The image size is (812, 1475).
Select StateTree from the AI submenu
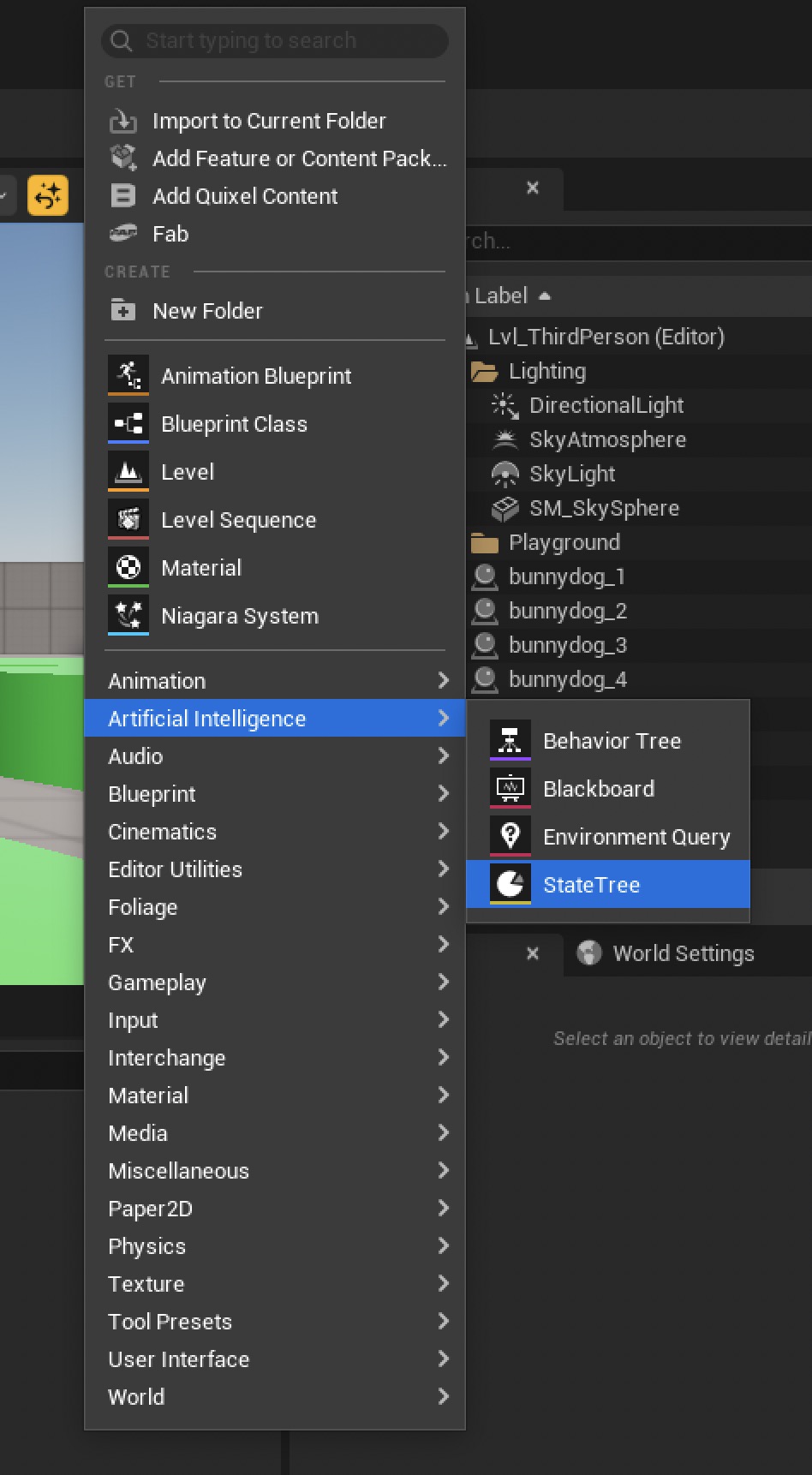pos(591,885)
